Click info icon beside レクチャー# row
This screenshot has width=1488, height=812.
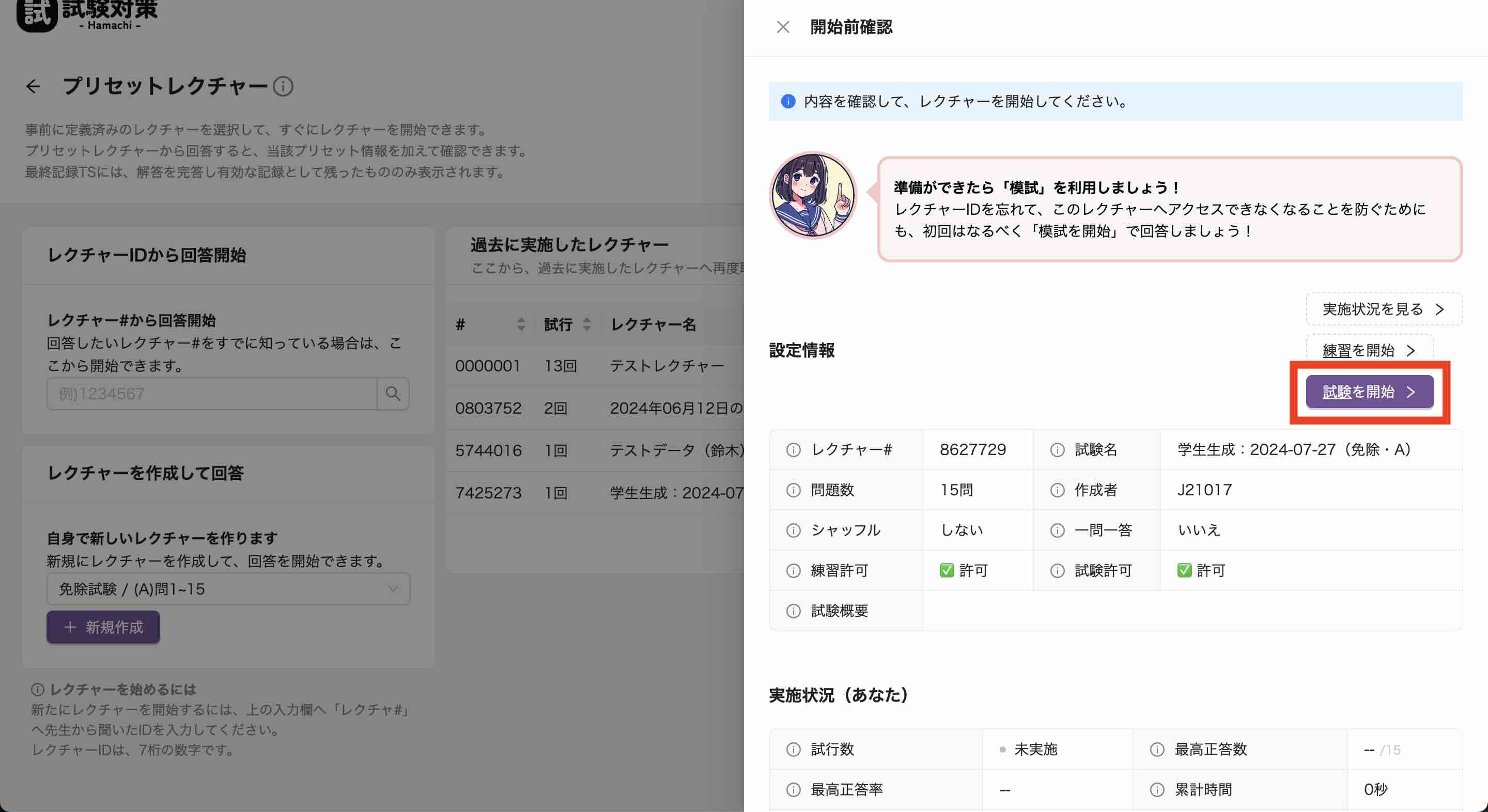(x=794, y=450)
